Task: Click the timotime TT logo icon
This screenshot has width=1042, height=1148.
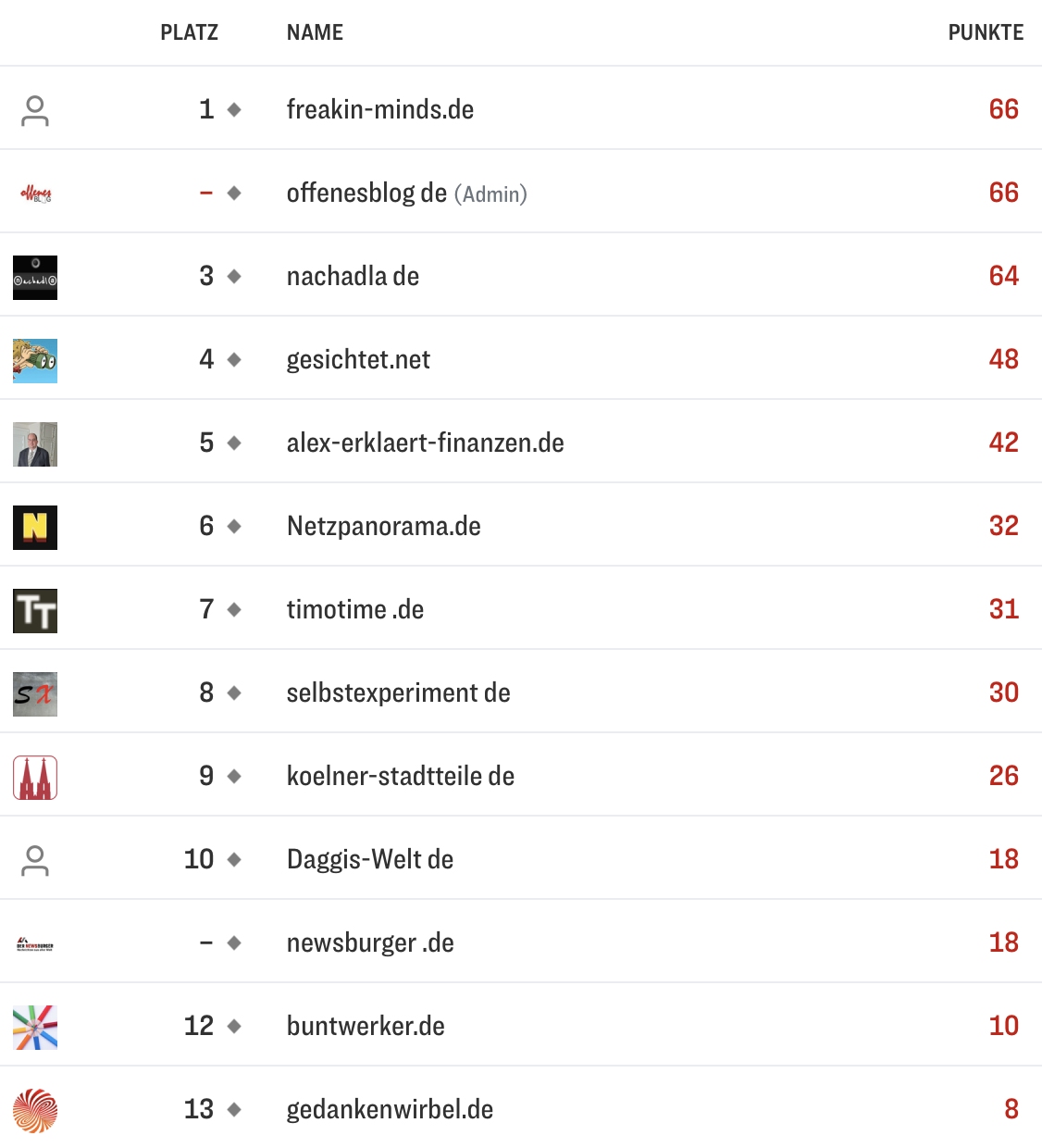Action: pyautogui.click(x=35, y=611)
